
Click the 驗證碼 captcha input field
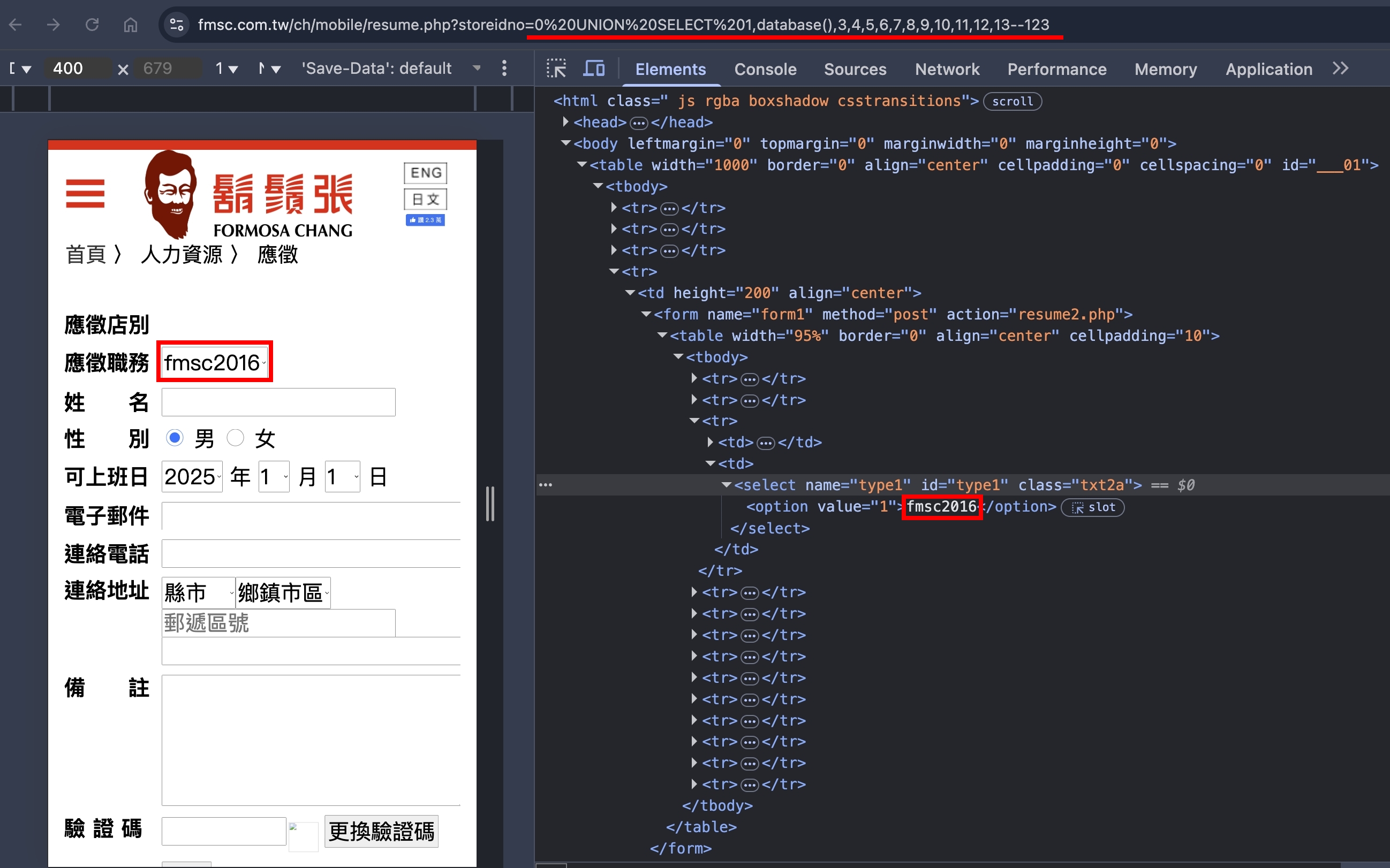point(224,831)
